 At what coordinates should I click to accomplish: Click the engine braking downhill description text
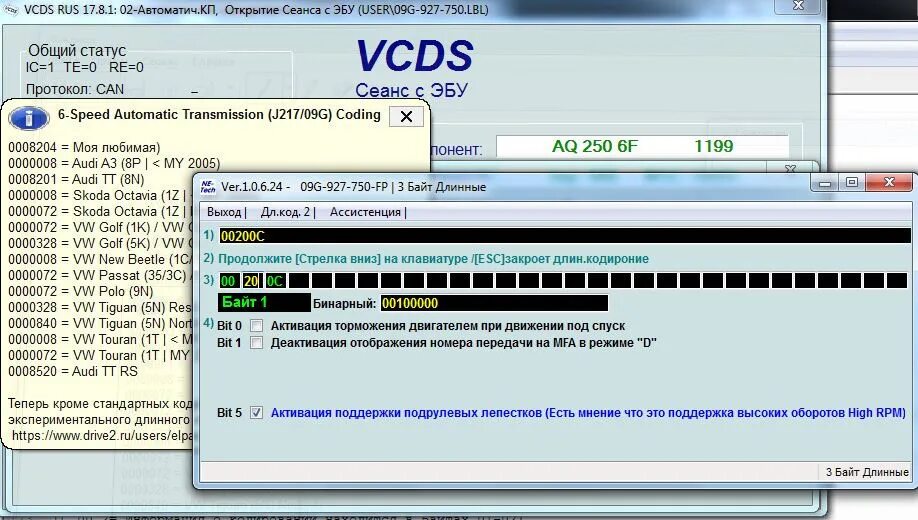pos(448,326)
